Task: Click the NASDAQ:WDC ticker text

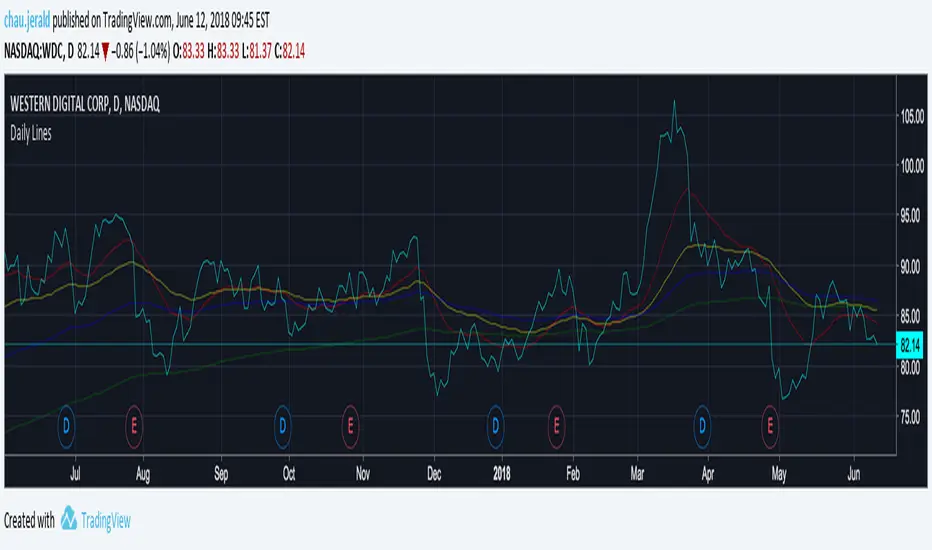Action: pyautogui.click(x=33, y=52)
